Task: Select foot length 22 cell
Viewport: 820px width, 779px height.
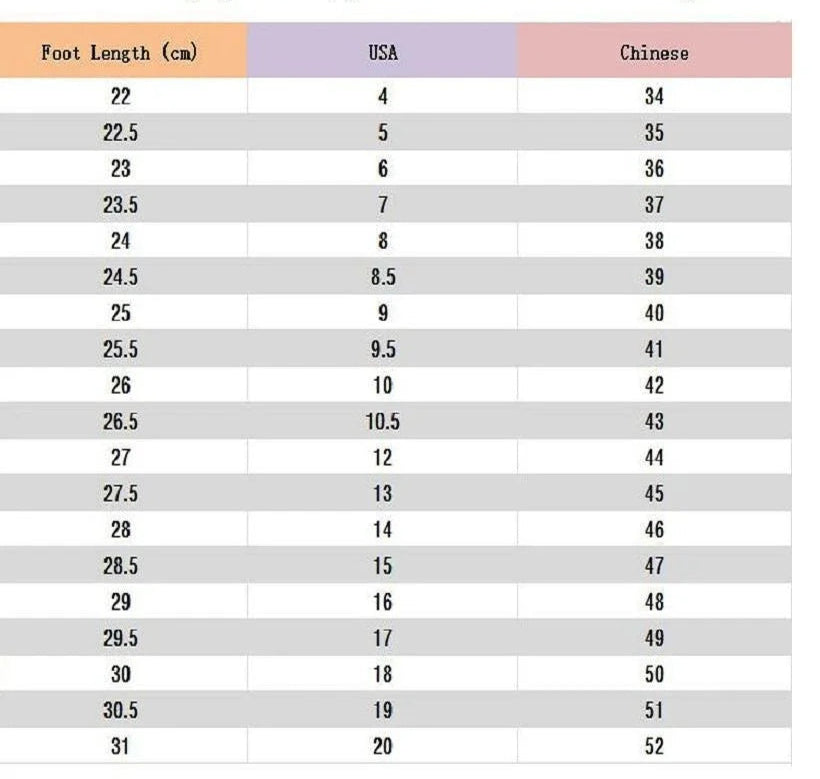Action: [120, 97]
